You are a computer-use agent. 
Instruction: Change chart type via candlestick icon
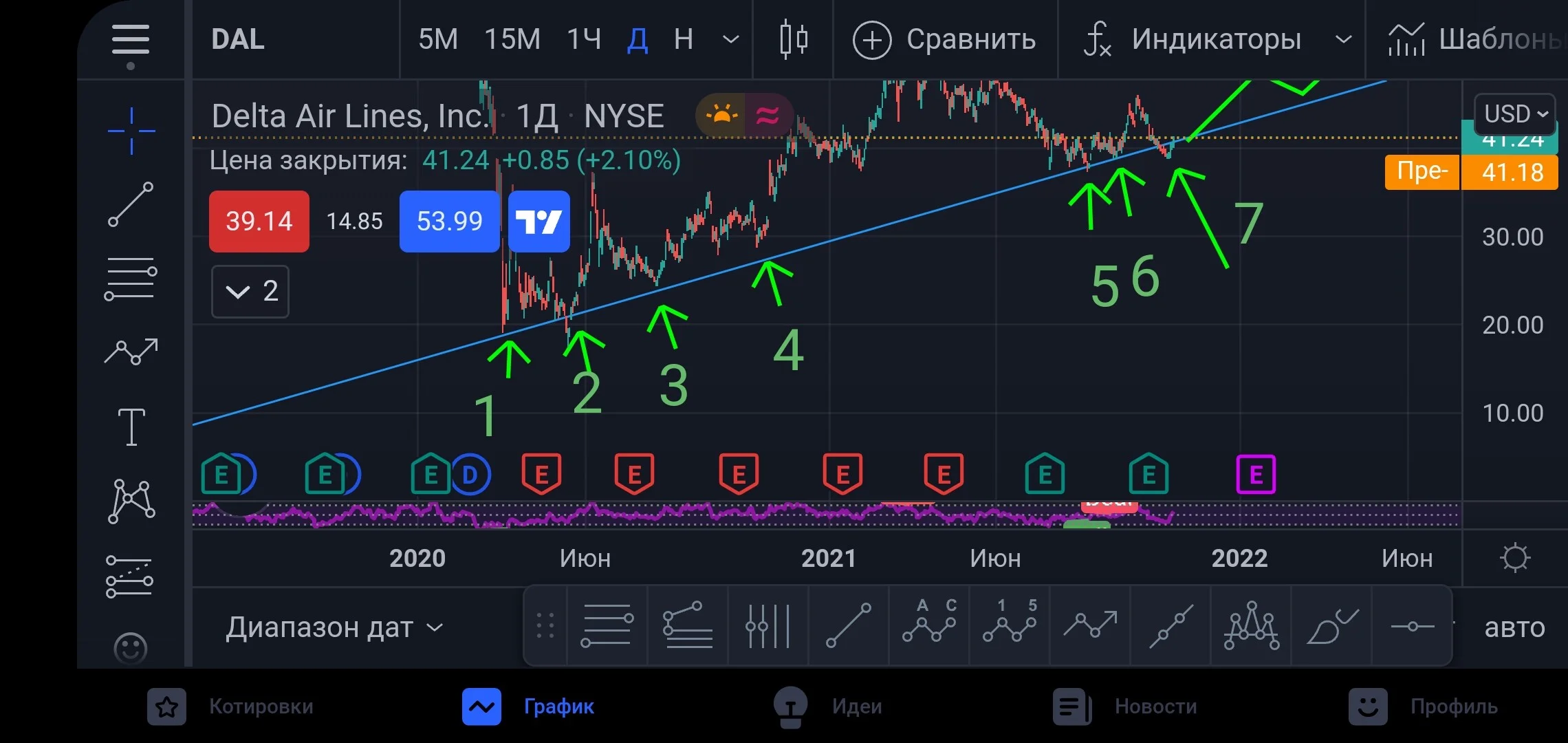click(x=794, y=39)
